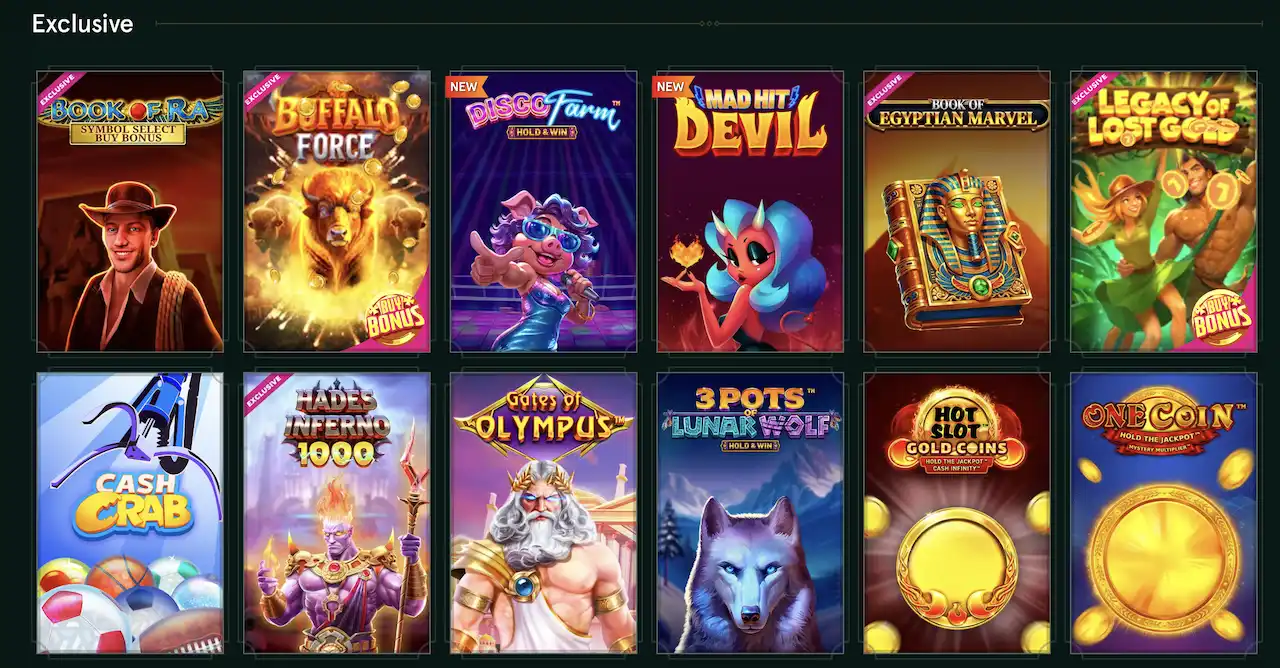Image resolution: width=1280 pixels, height=668 pixels.
Task: Play the Legacy of Lost Gold game
Action: [x=1164, y=211]
